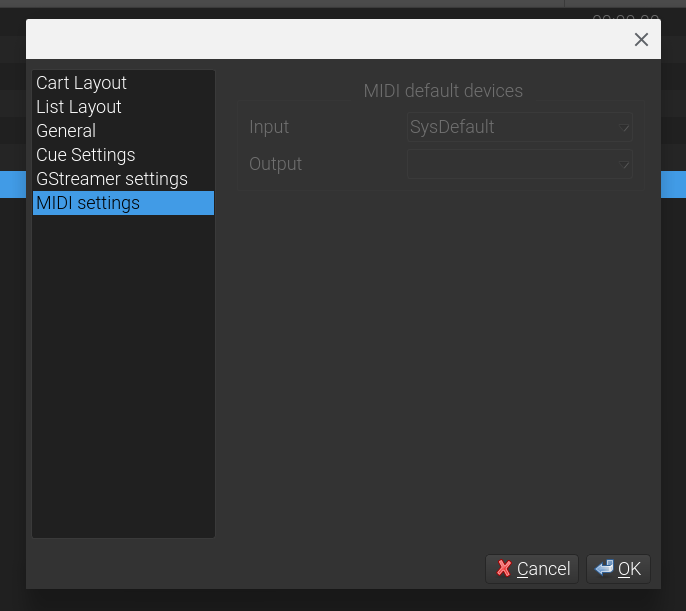Open the Cart Layout settings page
686x611 pixels.
pyautogui.click(x=123, y=83)
